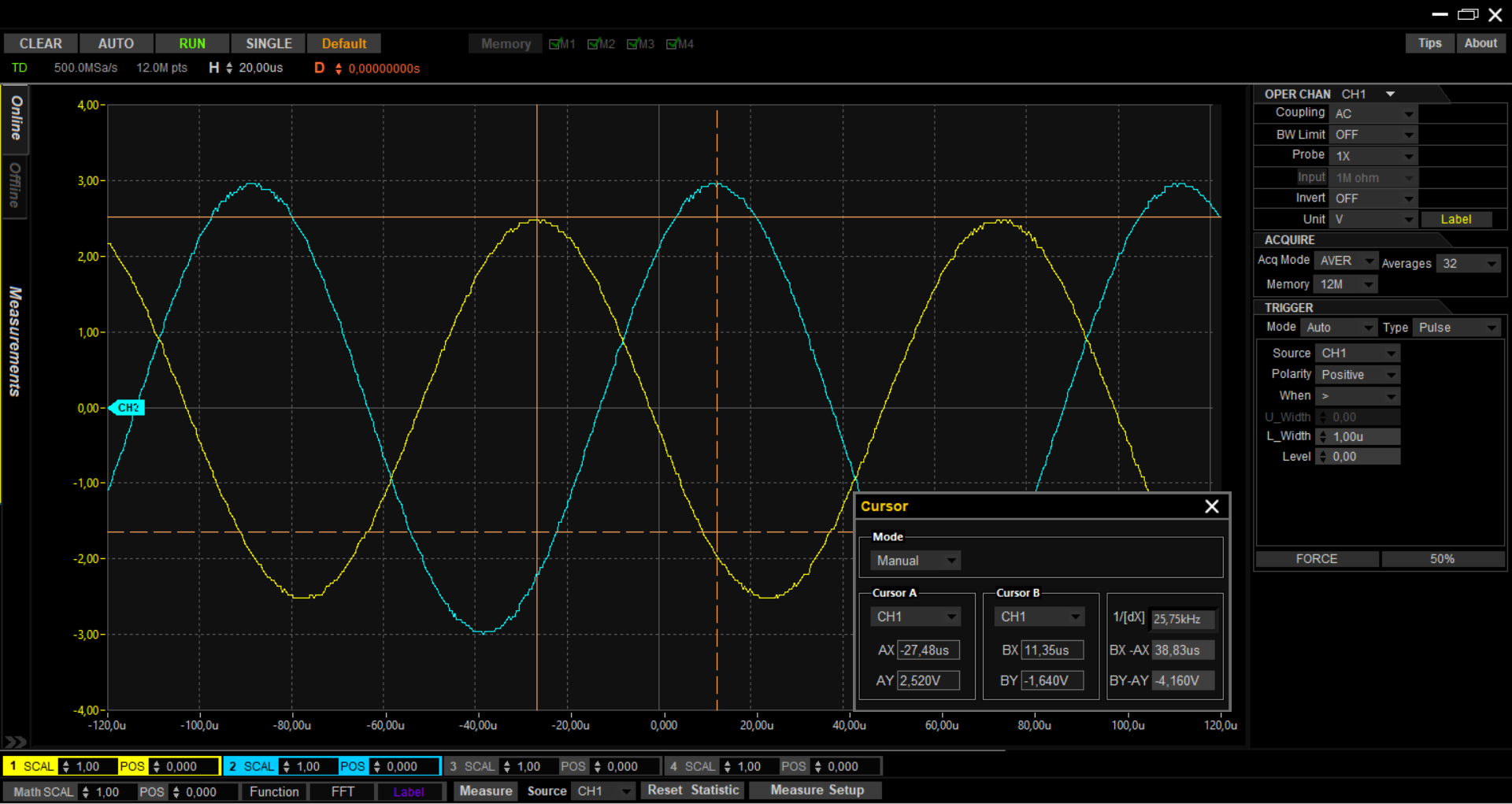
Task: Open the Averages 32 dropdown
Action: [1469, 264]
